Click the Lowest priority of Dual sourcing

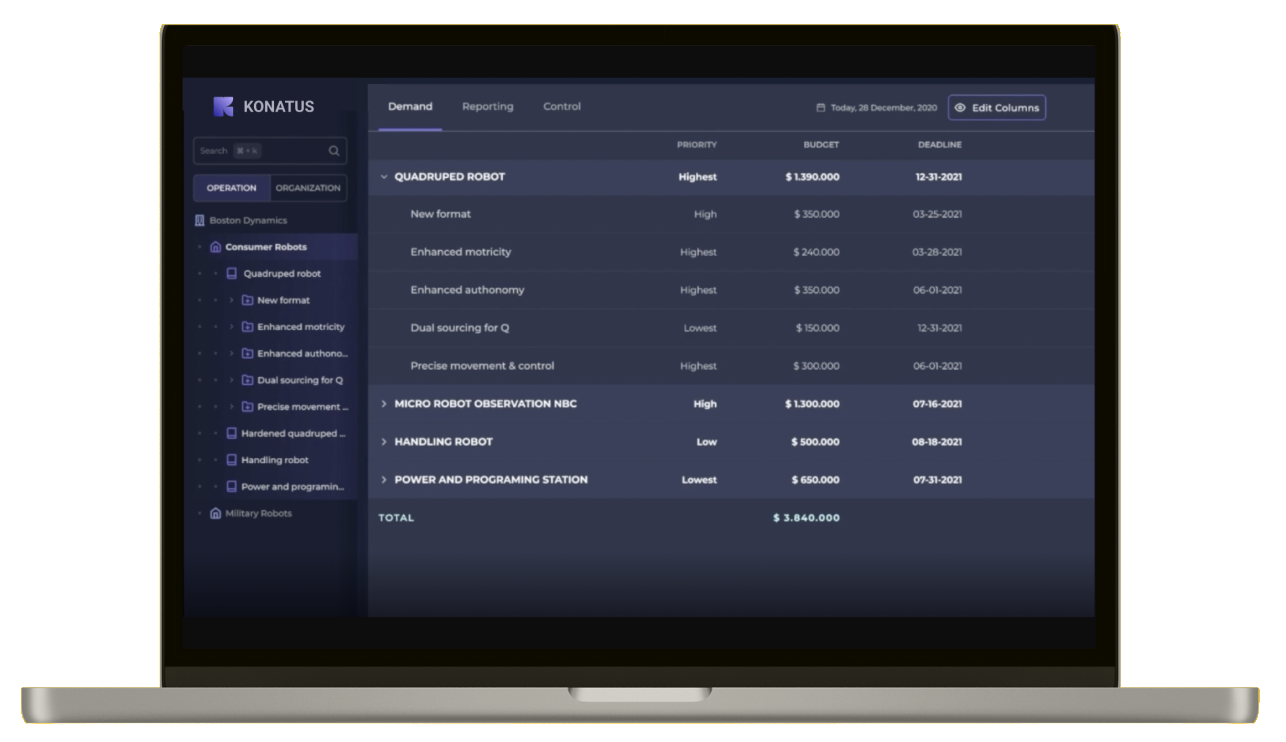[700, 328]
